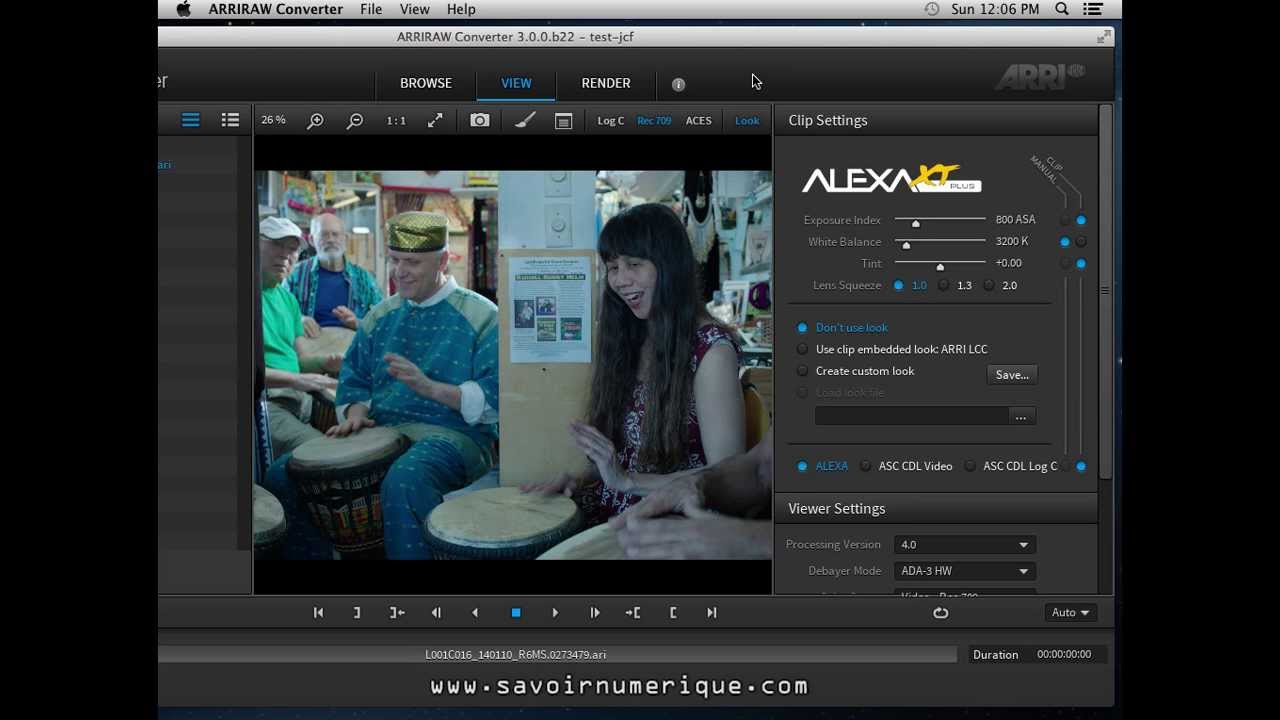The image size is (1280, 720).
Task: Open the Help menu
Action: click(x=461, y=9)
